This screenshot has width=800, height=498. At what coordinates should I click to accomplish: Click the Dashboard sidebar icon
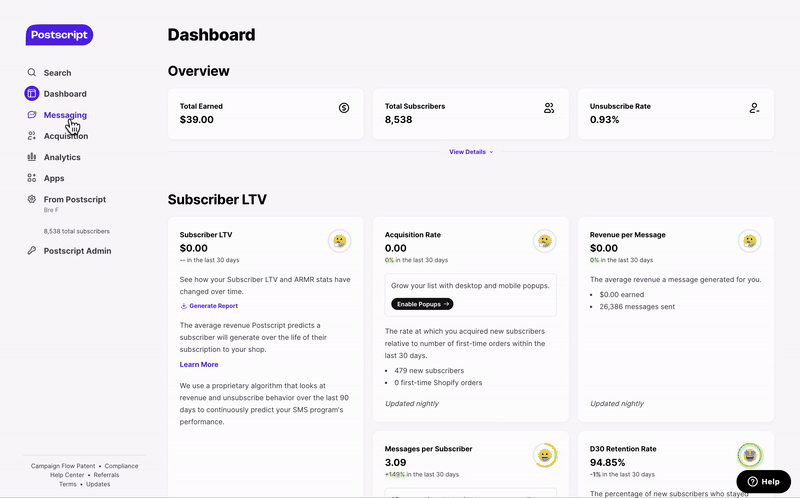point(32,94)
